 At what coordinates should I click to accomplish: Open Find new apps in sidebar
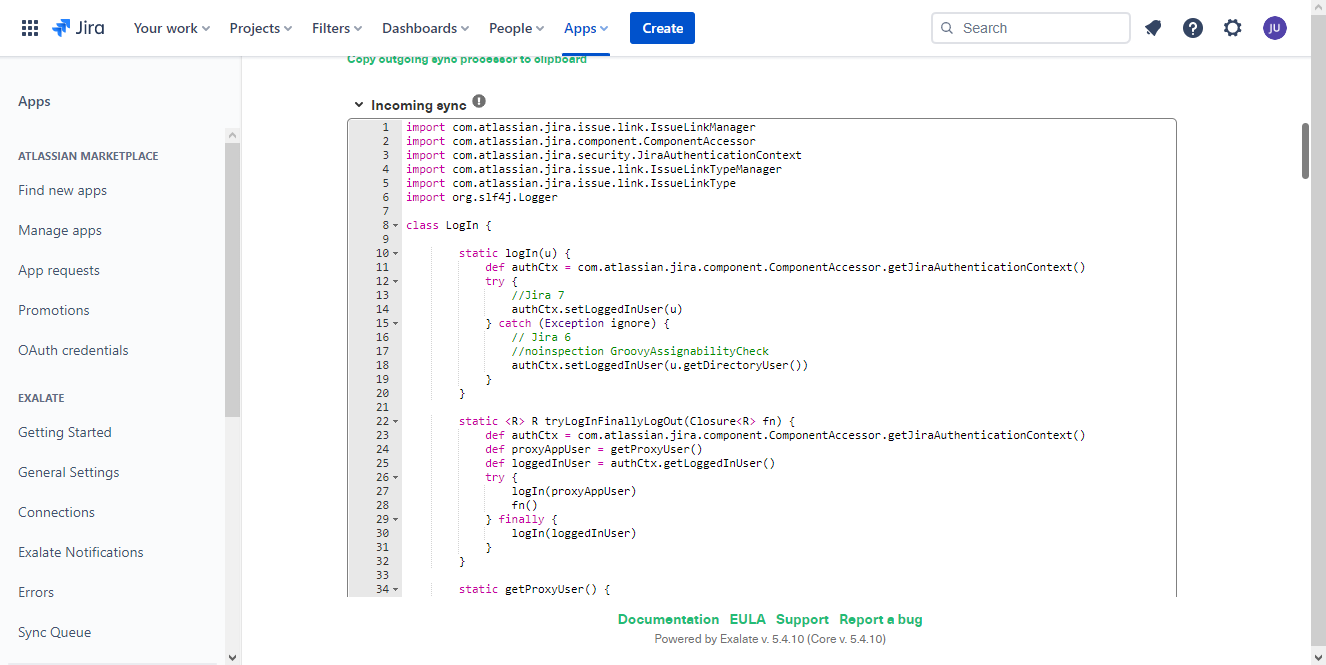point(62,190)
